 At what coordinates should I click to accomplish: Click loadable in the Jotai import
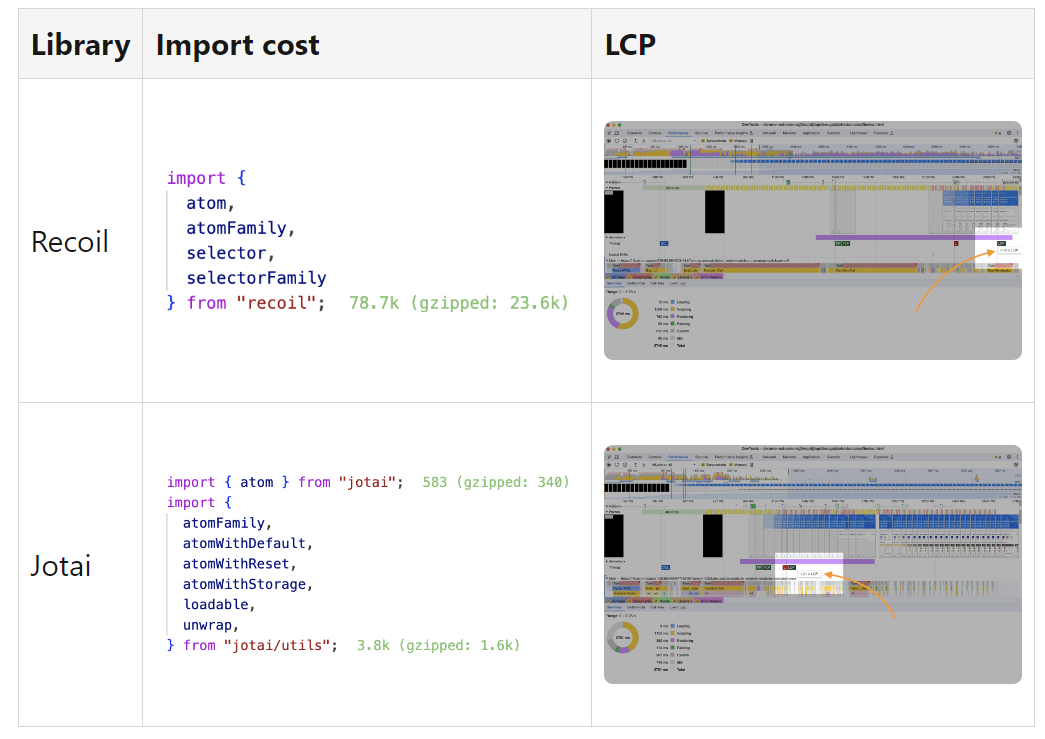pyautogui.click(x=215, y=604)
